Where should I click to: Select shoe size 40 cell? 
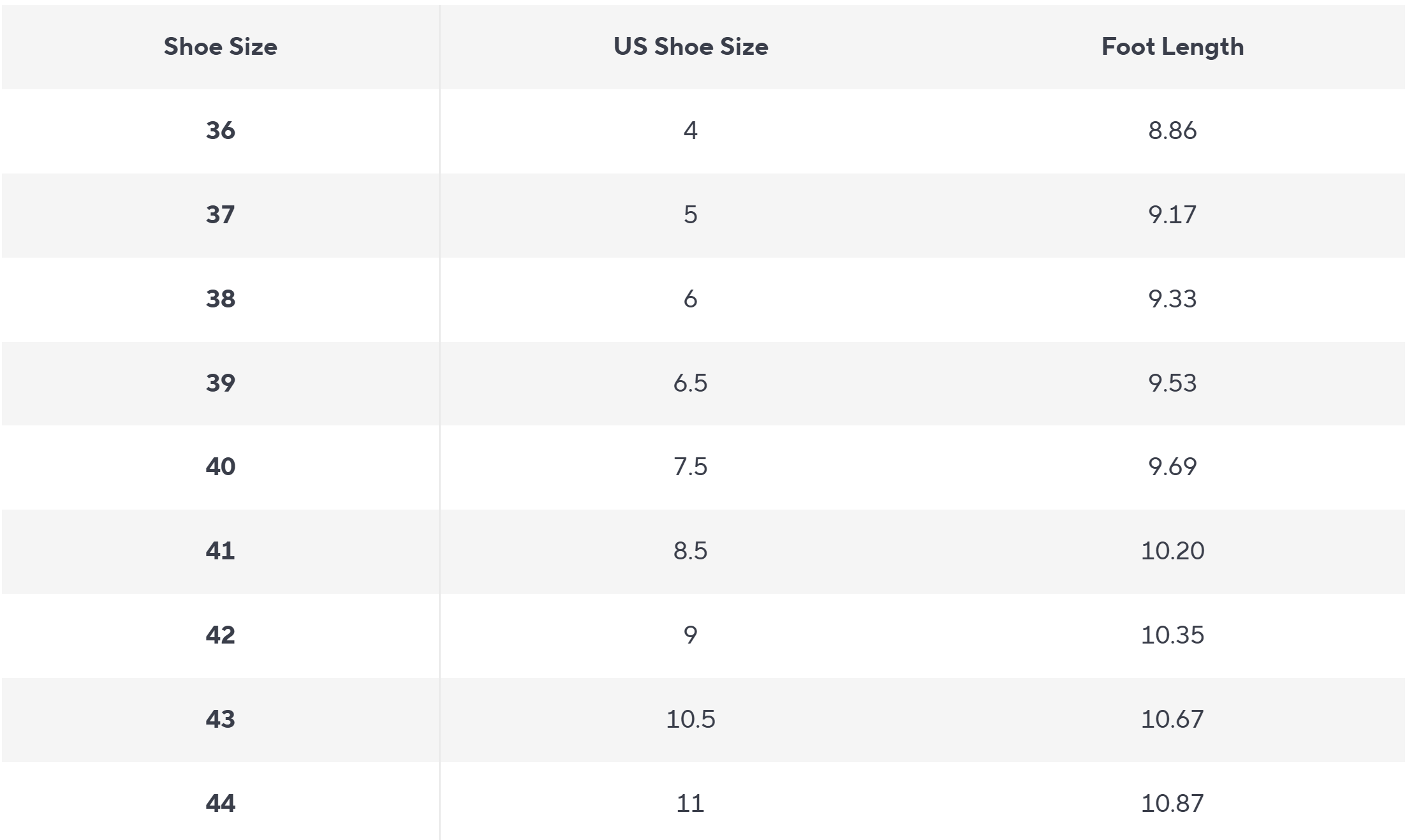[220, 467]
